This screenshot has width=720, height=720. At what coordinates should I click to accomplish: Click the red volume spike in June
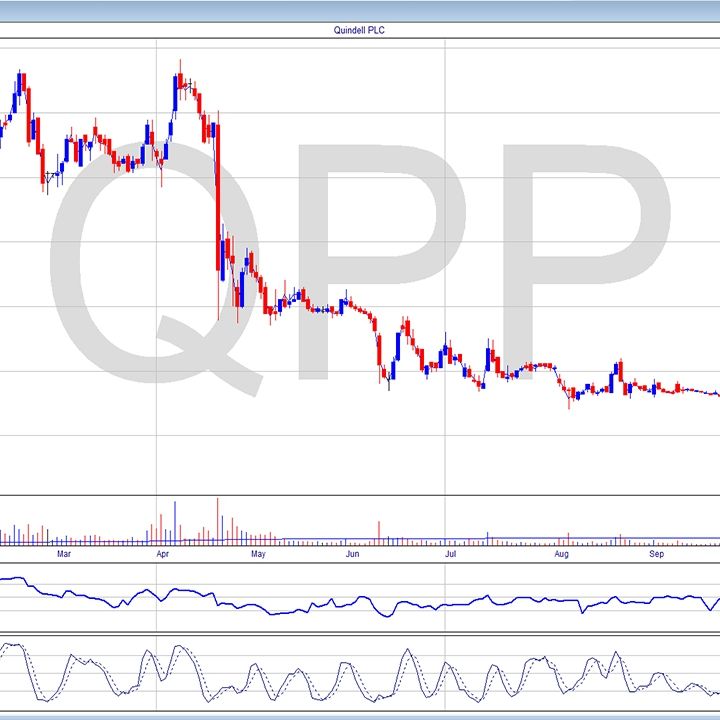coord(378,532)
